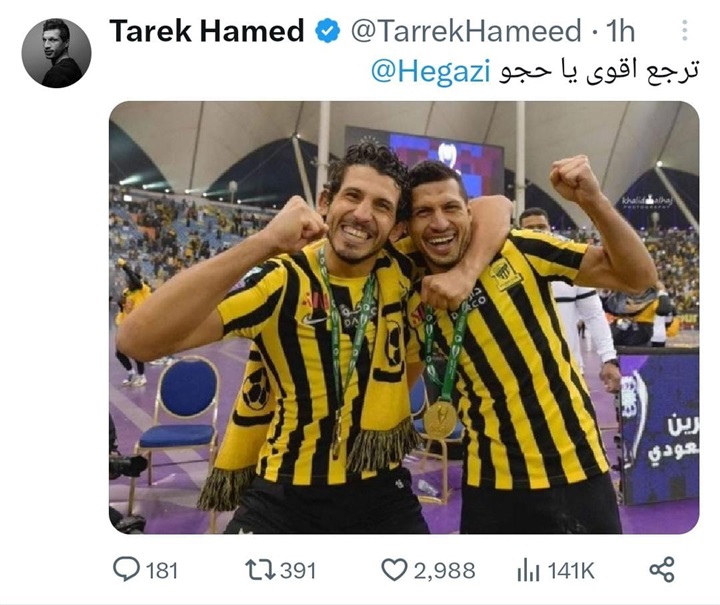
Task: Open Tarek Hamed's profile avatar
Action: click(x=56, y=53)
